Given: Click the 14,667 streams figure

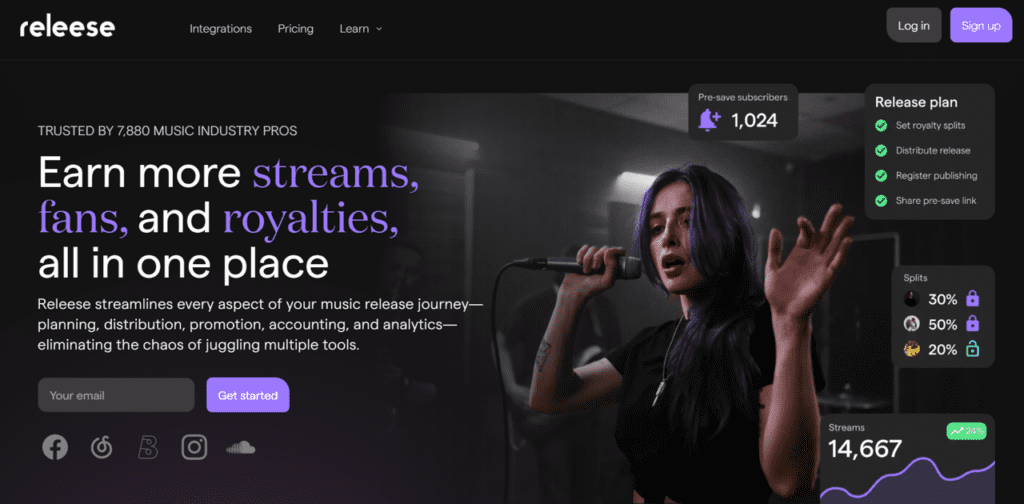Looking at the screenshot, I should click(x=865, y=449).
